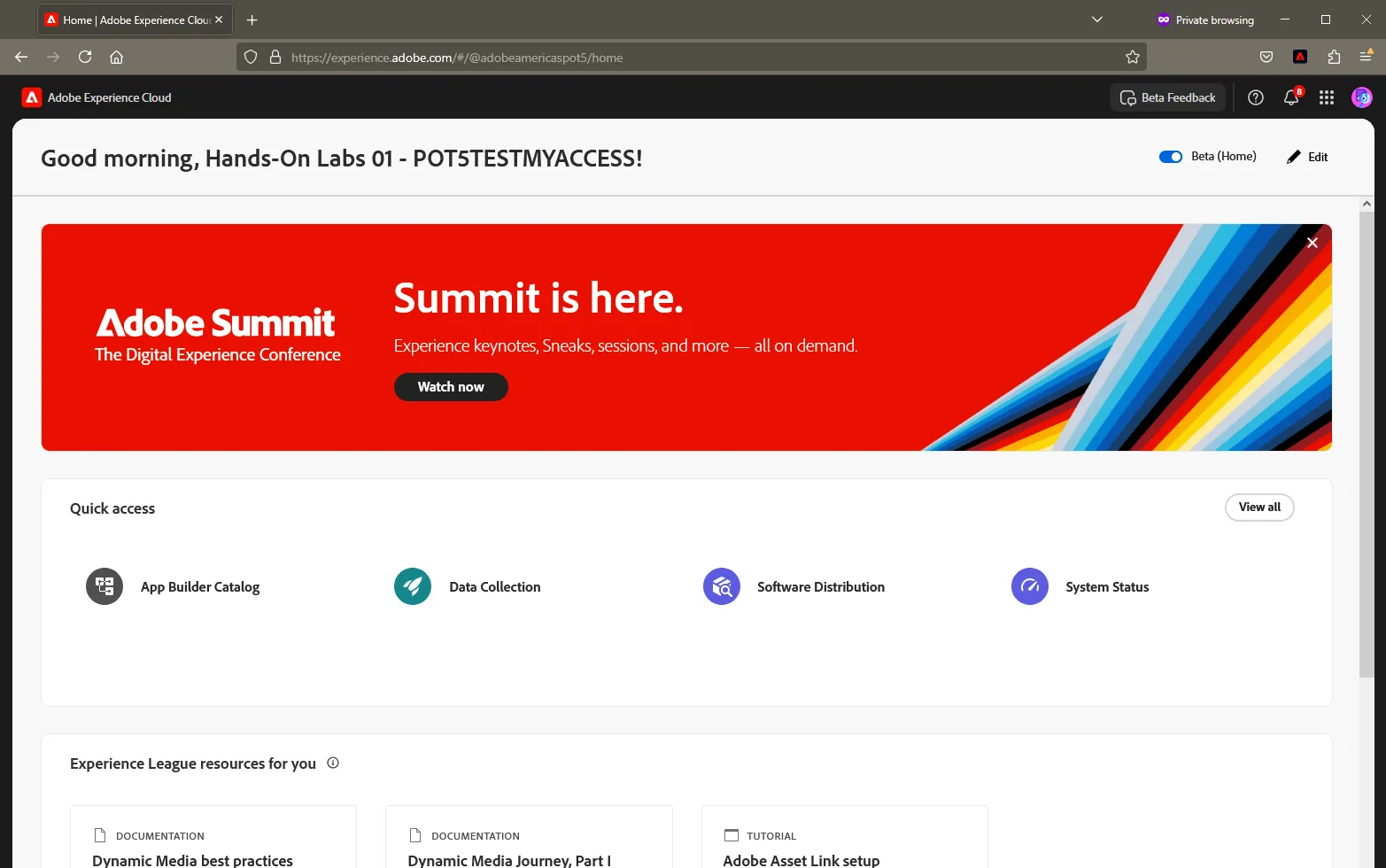Open the browser extensions puzzle icon
This screenshot has width=1386, height=868.
(x=1334, y=57)
